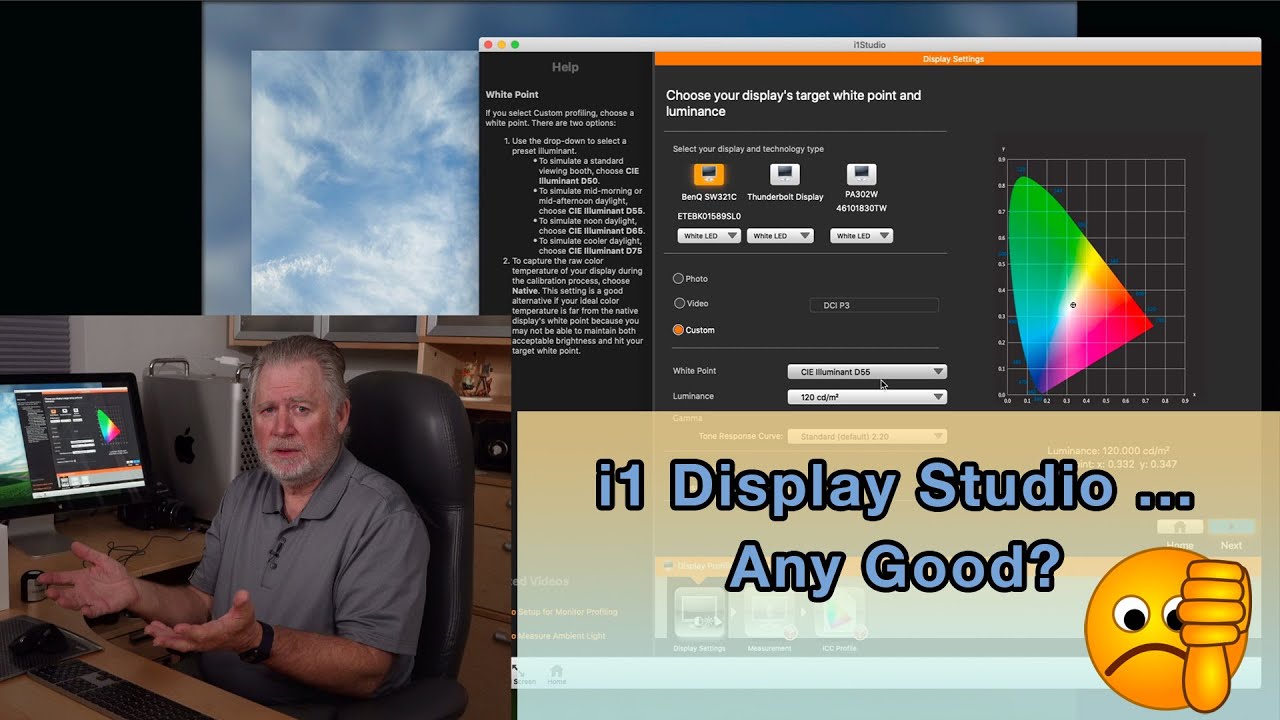Click the serial 'ETEBK01589SL0' text
Image resolution: width=1280 pixels, height=720 pixels.
tap(709, 216)
